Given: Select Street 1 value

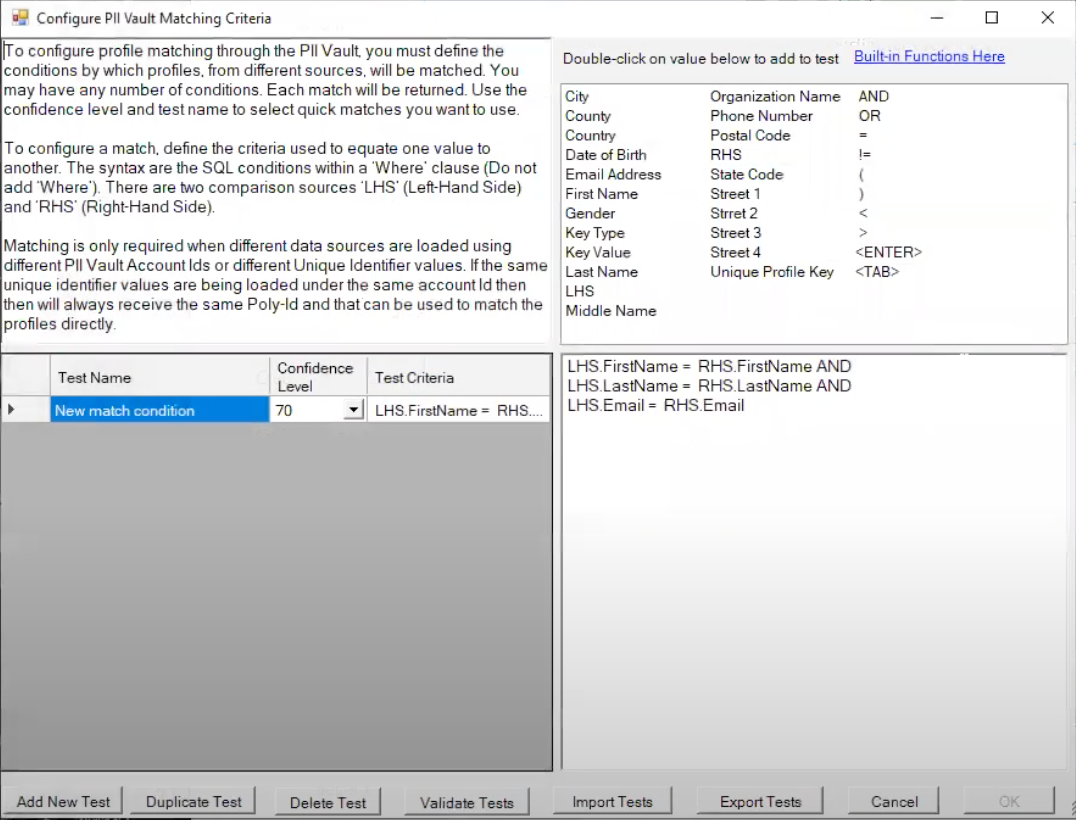Looking at the screenshot, I should tap(736, 194).
